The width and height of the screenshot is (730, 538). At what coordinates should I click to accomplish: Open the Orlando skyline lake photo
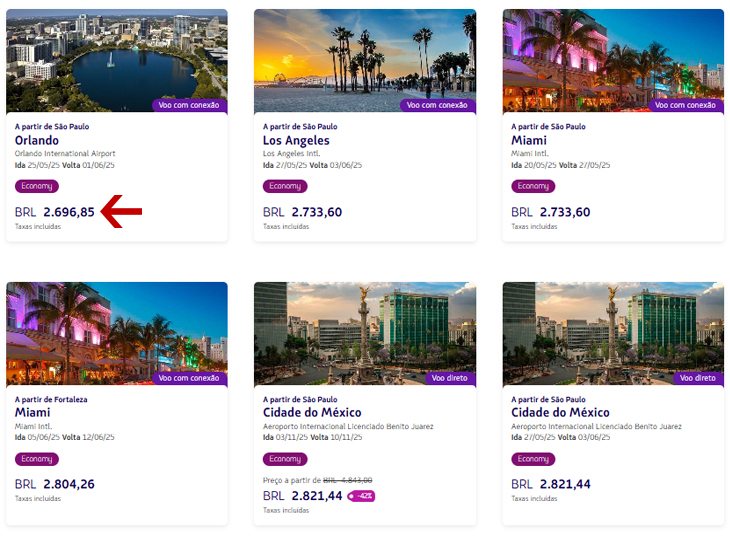pyautogui.click(x=117, y=58)
